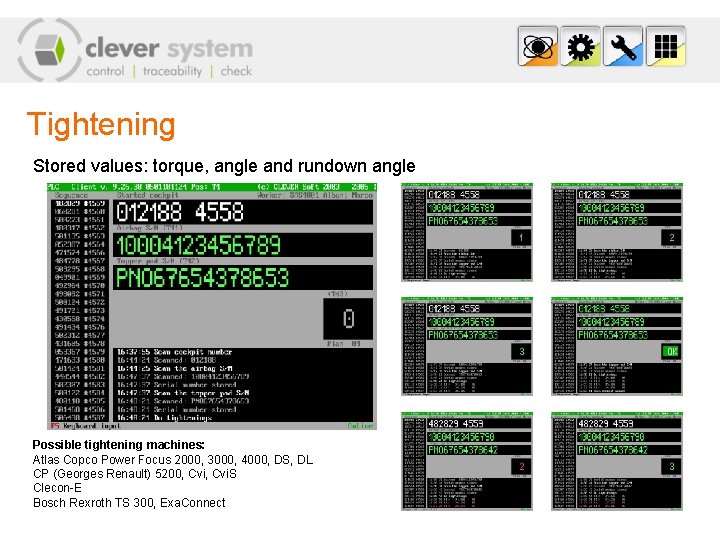Click the tightening counter box showing 0
The width and height of the screenshot is (720, 540).
[348, 319]
